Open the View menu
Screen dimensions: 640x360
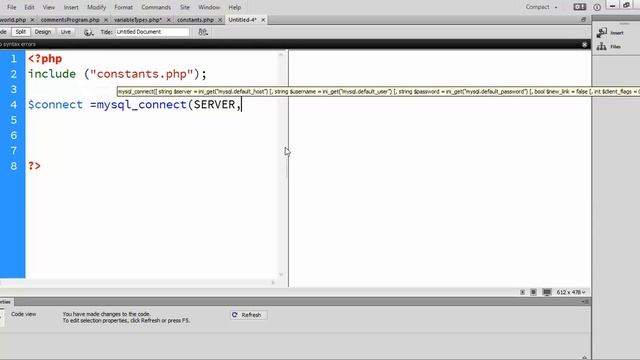[49, 7]
